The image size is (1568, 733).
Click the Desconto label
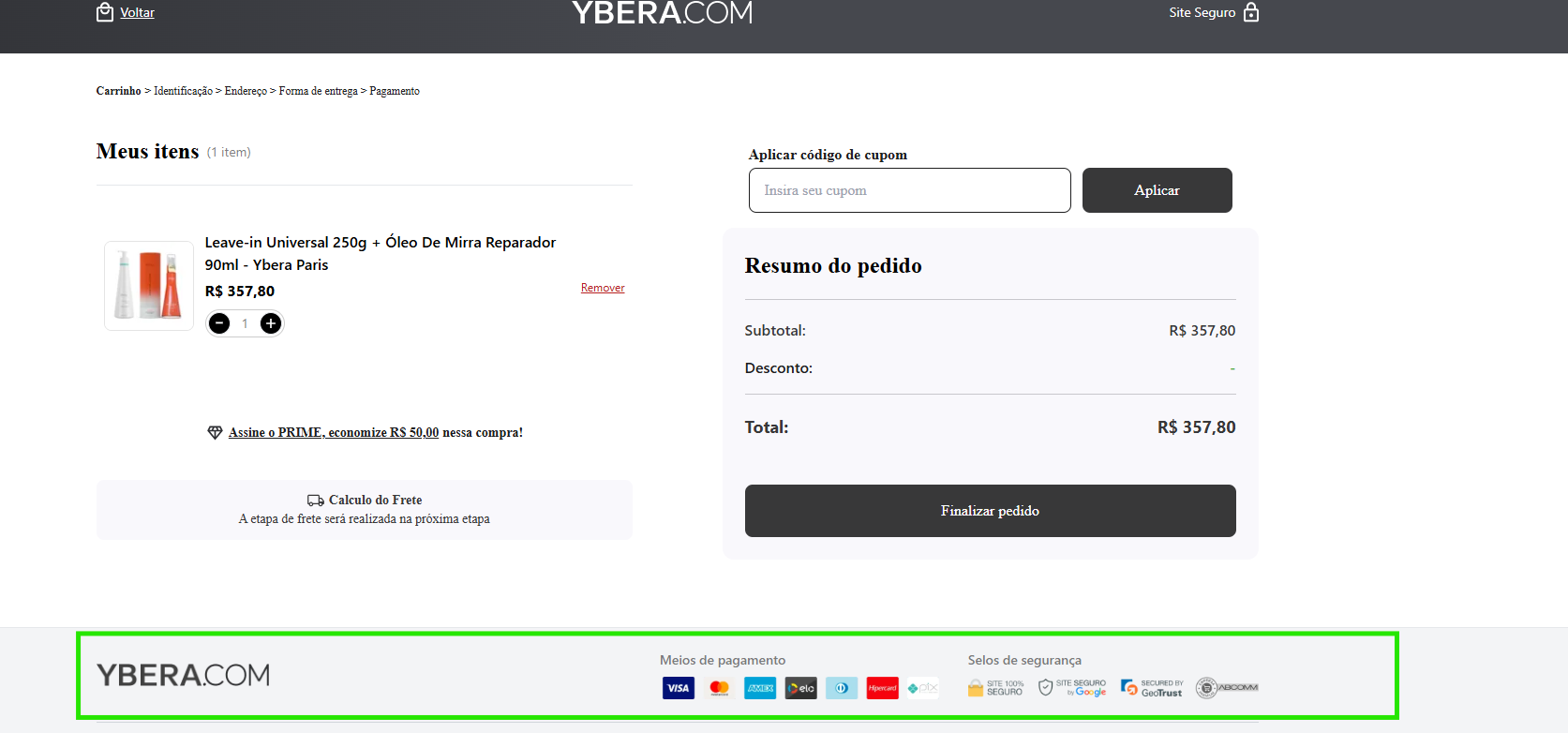pos(779,368)
